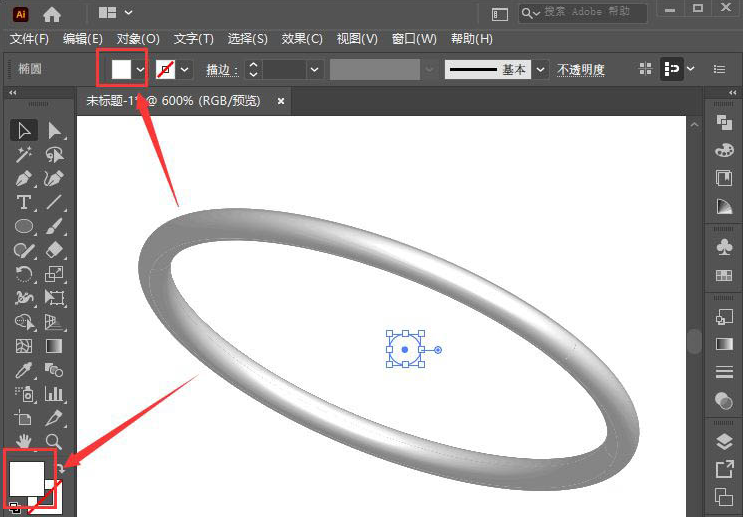
Task: Choose the Artboard tool
Action: pyautogui.click(x=24, y=418)
